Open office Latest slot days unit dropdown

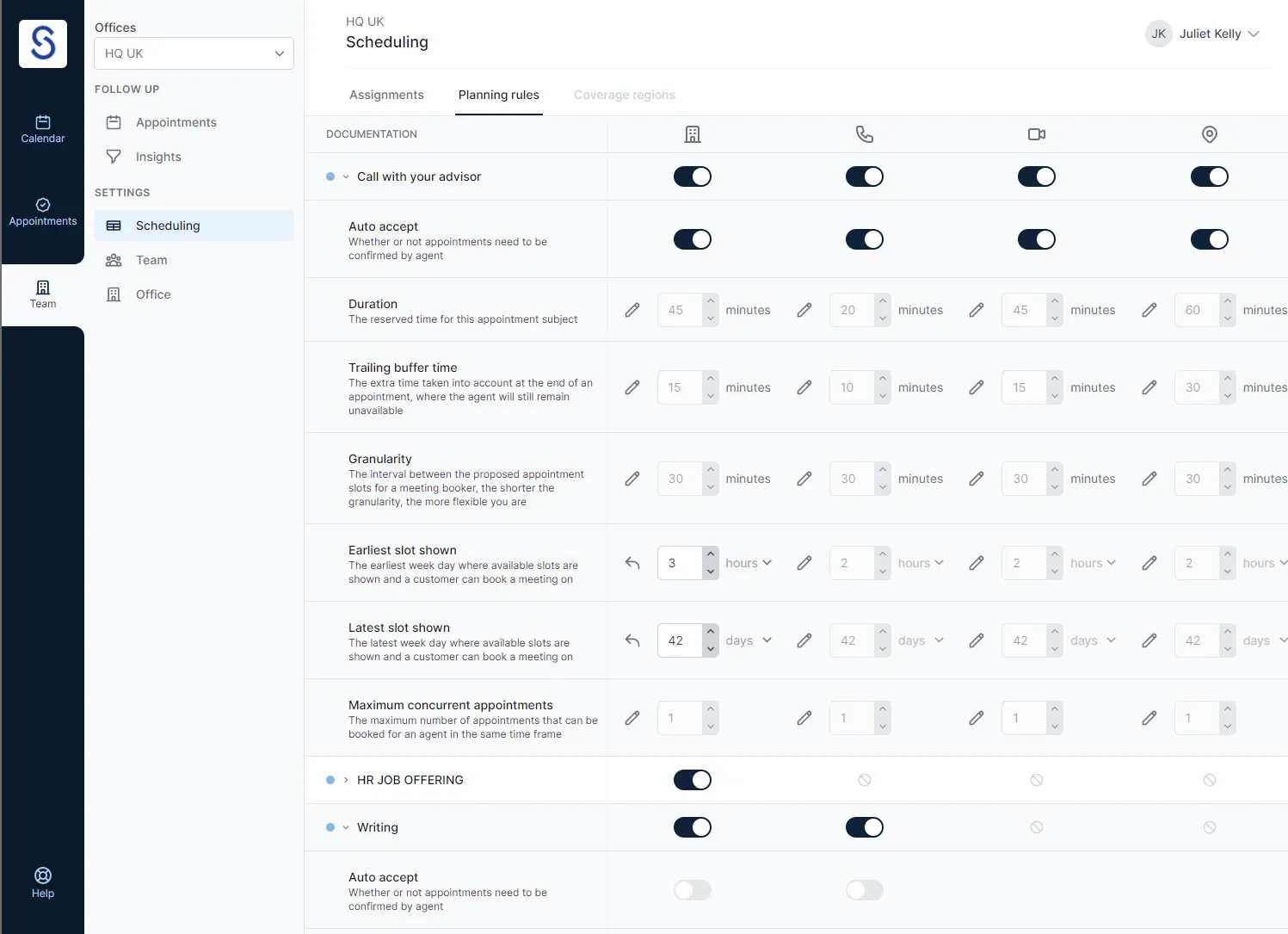pyautogui.click(x=749, y=640)
